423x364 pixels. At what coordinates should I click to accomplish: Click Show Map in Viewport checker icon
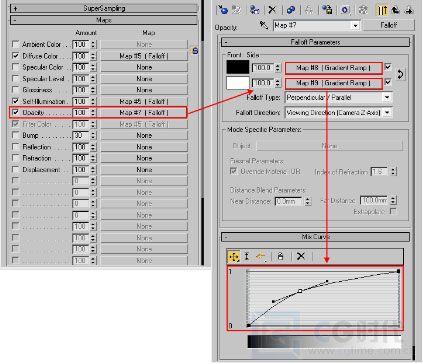click(363, 10)
